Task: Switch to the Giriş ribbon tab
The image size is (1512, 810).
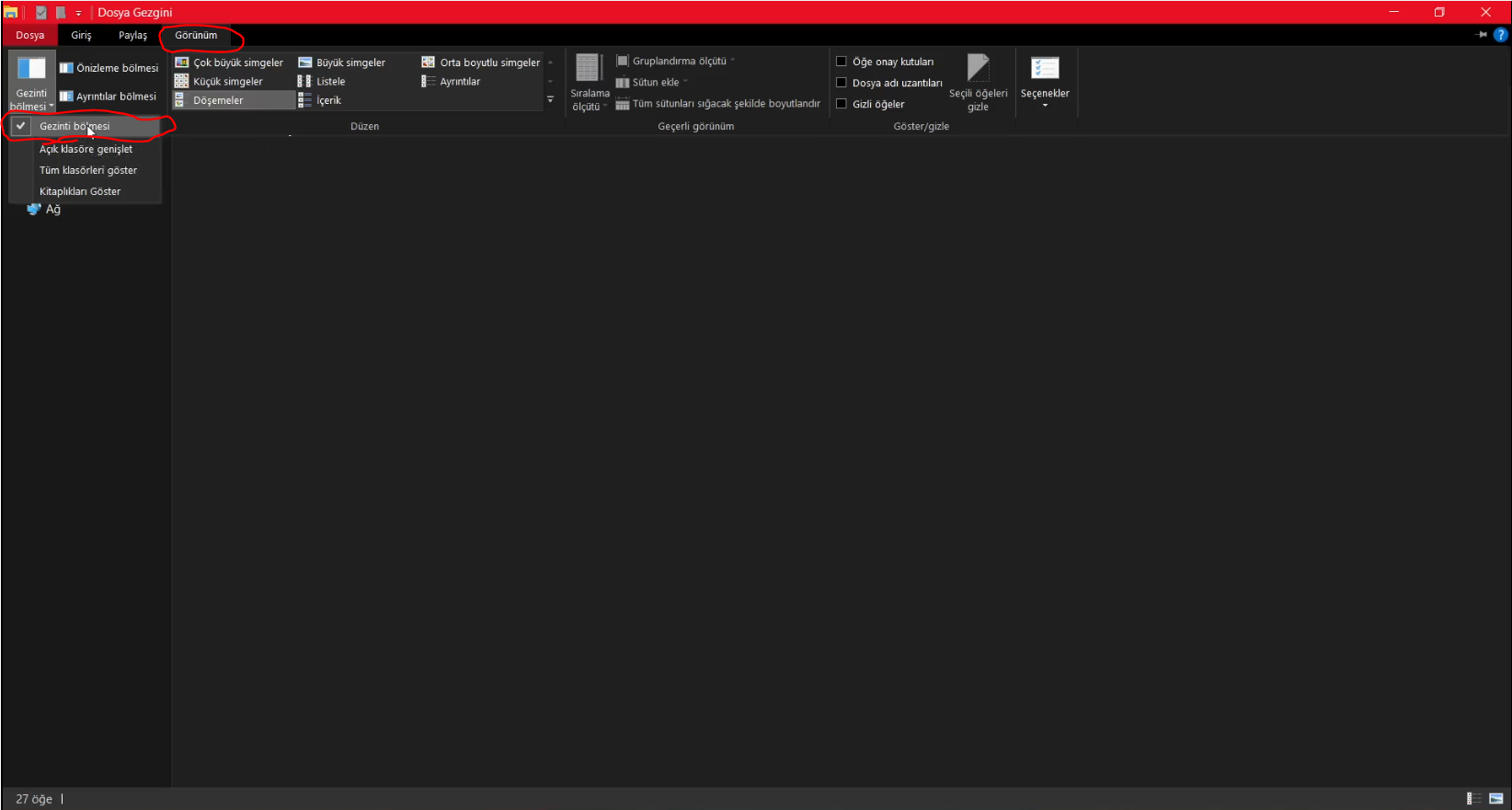Action: click(81, 35)
